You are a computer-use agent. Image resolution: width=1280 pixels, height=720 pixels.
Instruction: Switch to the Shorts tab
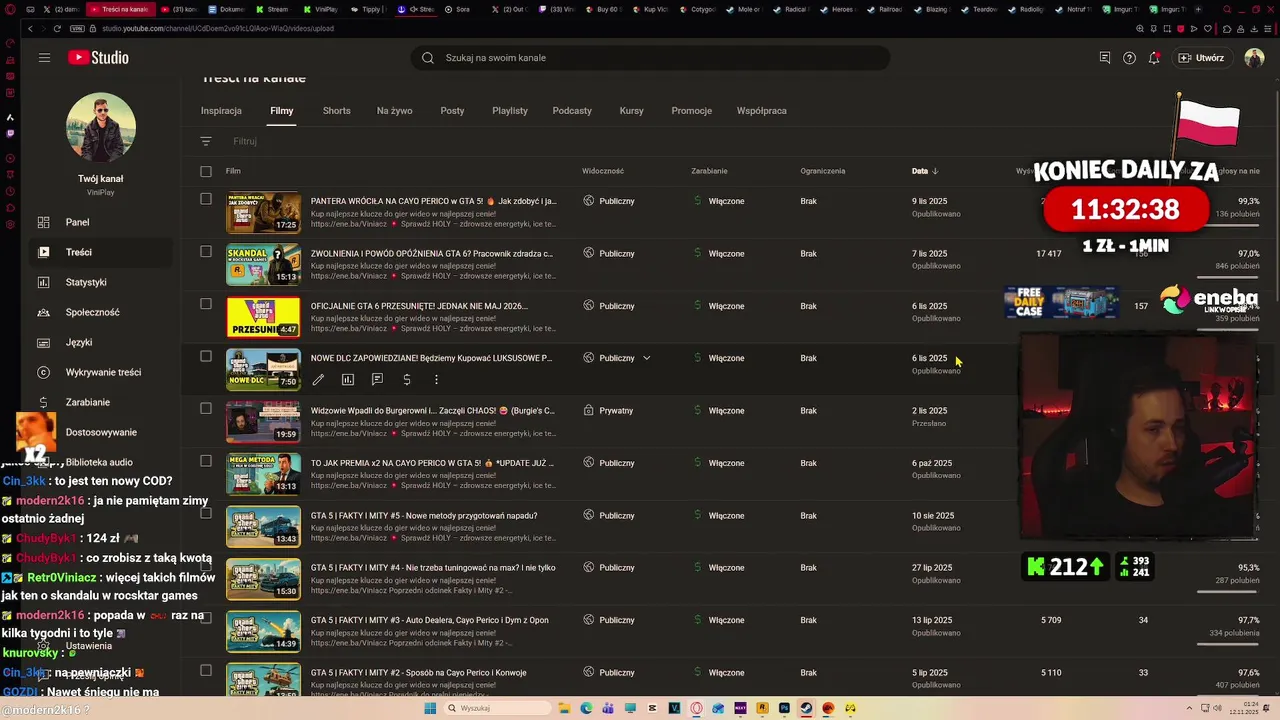336,111
